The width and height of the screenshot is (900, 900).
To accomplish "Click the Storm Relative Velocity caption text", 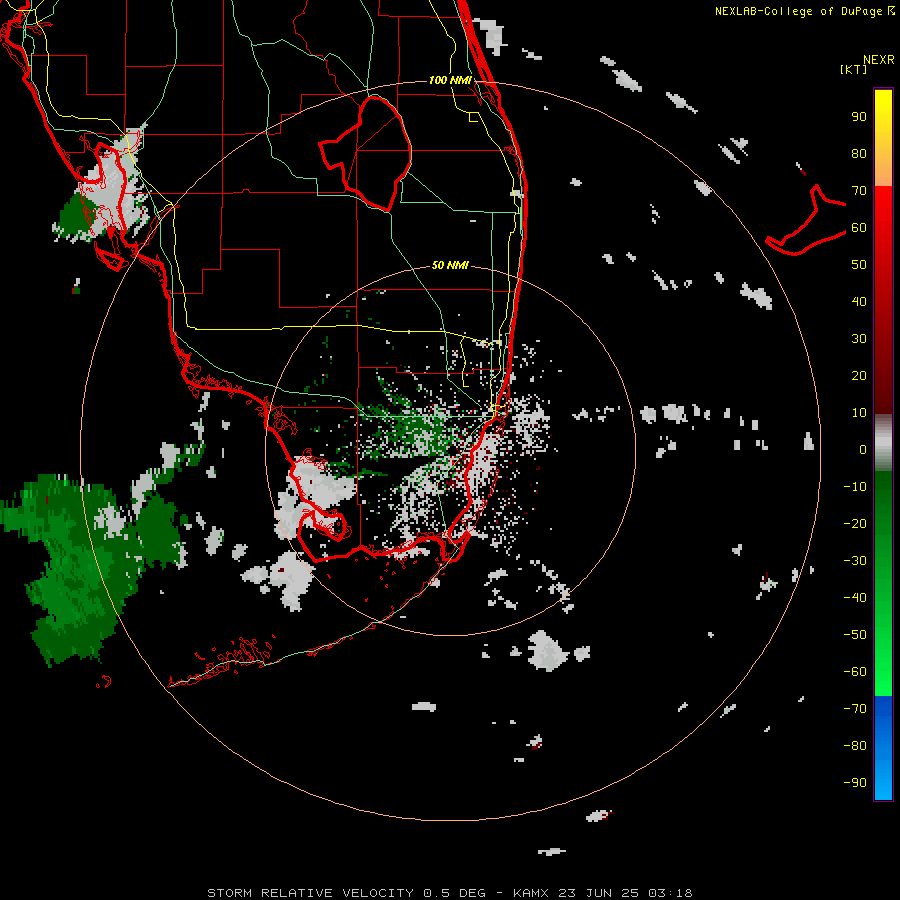I will point(449,893).
